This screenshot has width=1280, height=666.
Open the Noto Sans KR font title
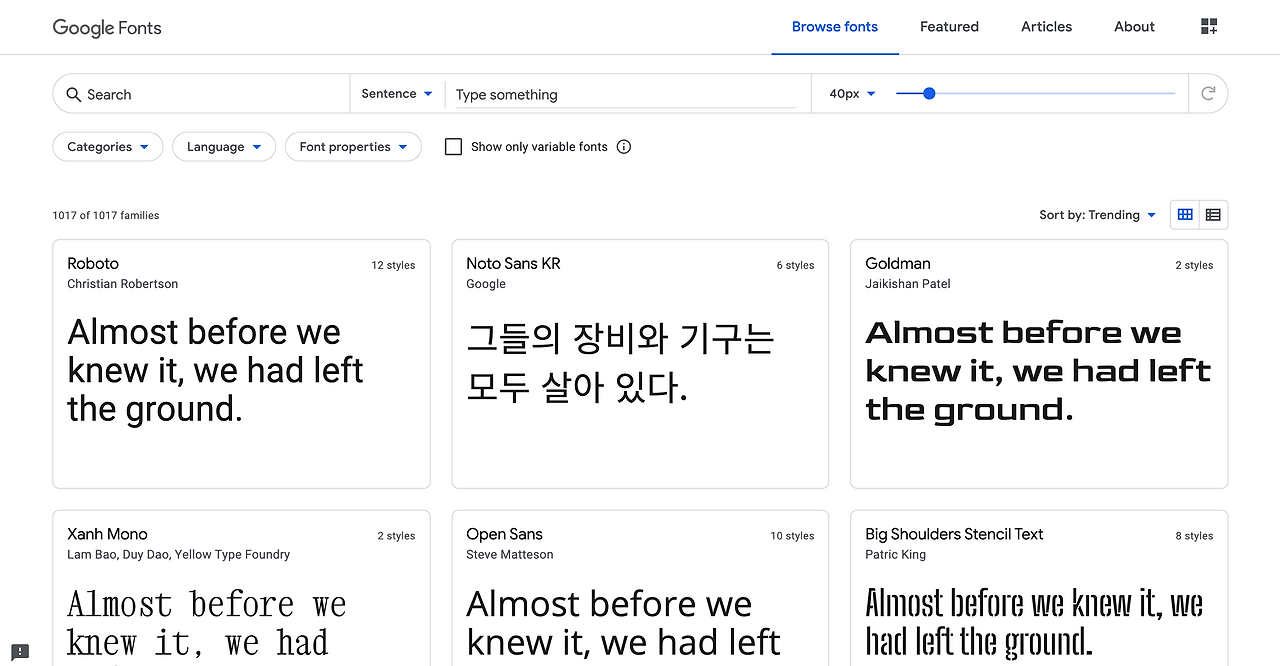[513, 264]
